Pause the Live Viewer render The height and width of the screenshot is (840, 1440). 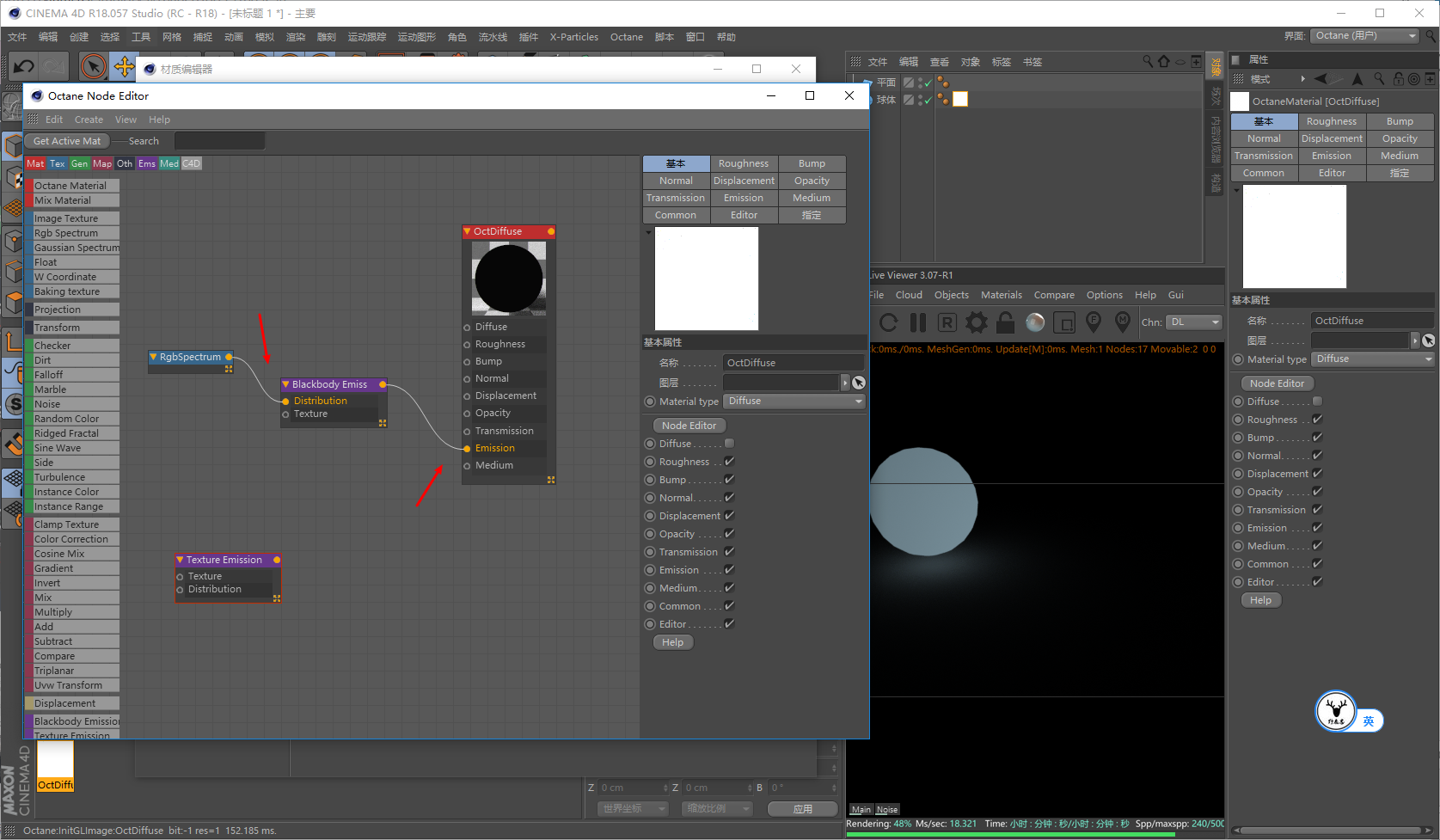(918, 322)
